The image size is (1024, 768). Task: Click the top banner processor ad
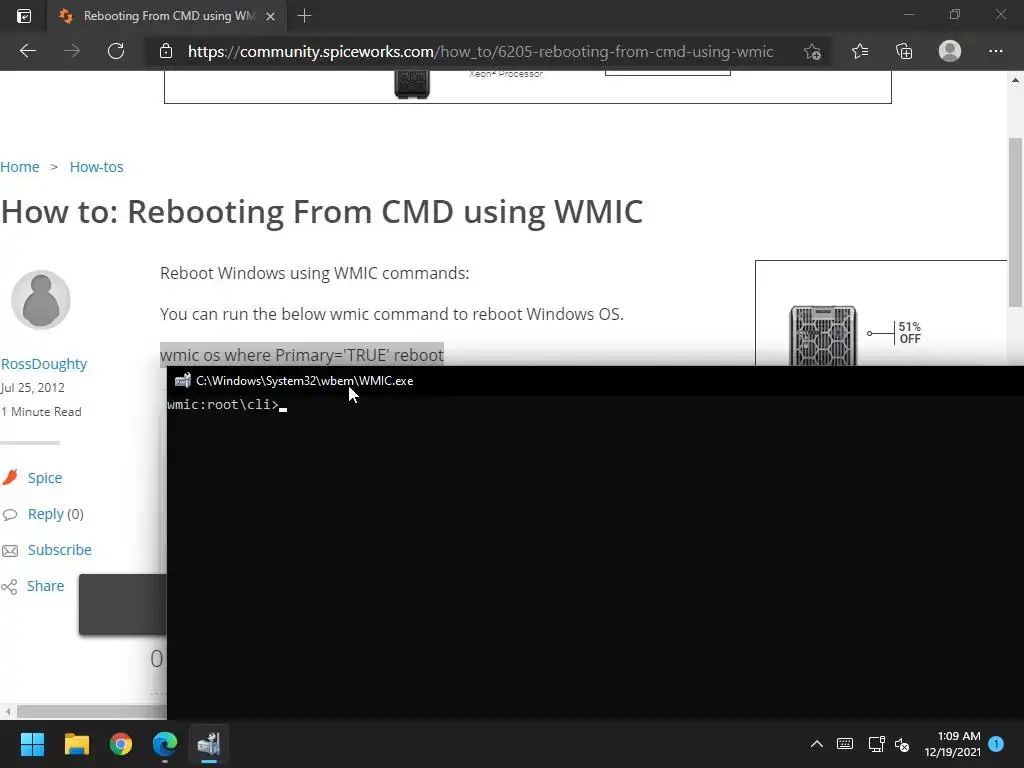pos(528,86)
